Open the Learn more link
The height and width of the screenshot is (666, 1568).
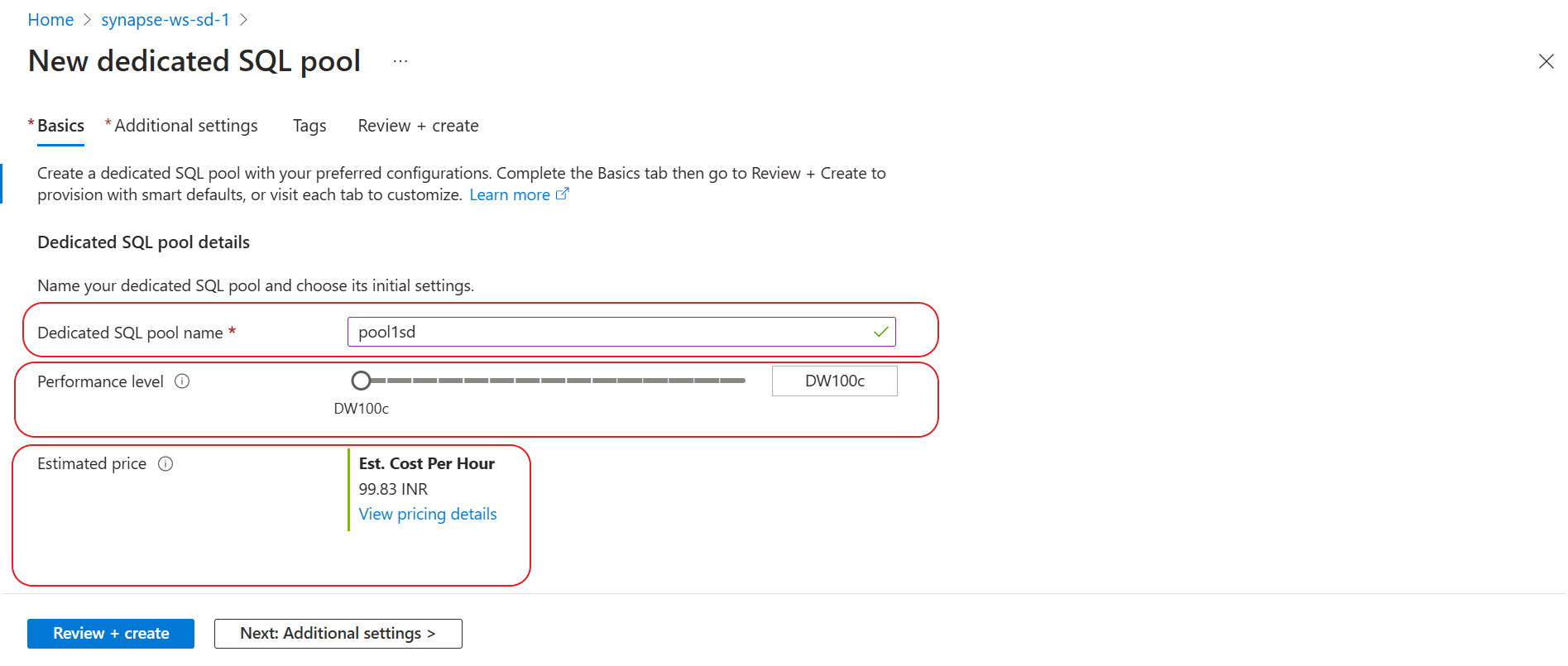[510, 195]
